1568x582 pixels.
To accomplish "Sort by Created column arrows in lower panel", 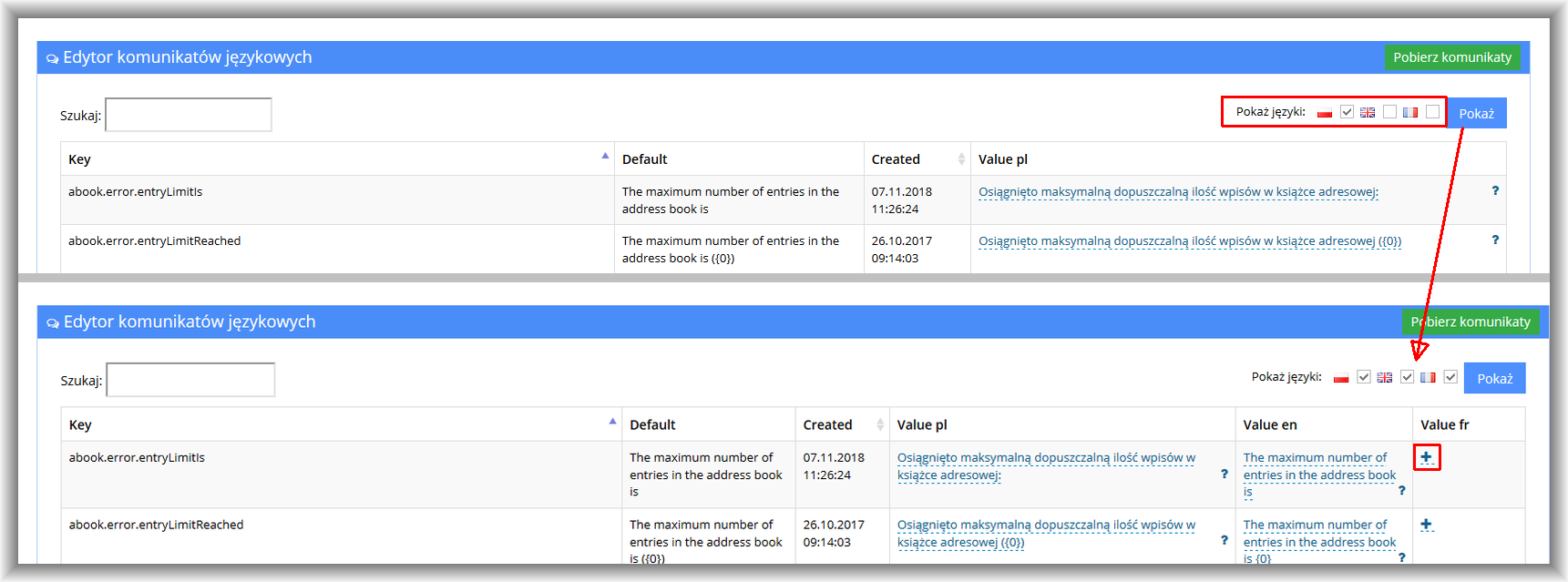I will [880, 424].
